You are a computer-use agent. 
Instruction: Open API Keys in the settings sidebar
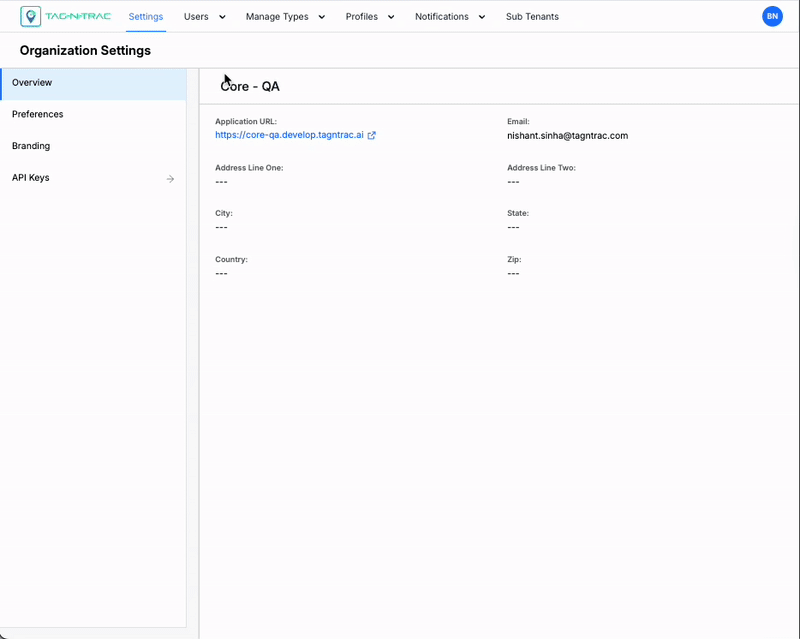click(93, 178)
